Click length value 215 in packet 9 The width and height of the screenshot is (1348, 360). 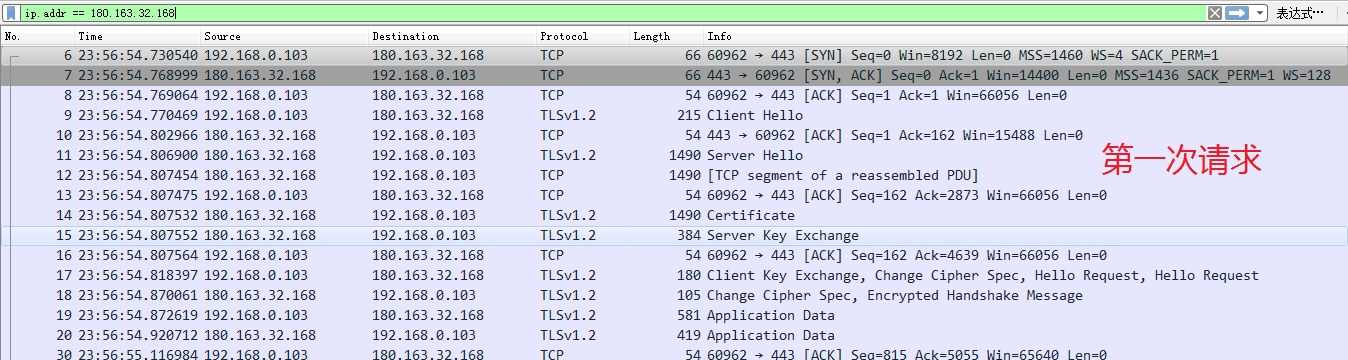(x=688, y=115)
